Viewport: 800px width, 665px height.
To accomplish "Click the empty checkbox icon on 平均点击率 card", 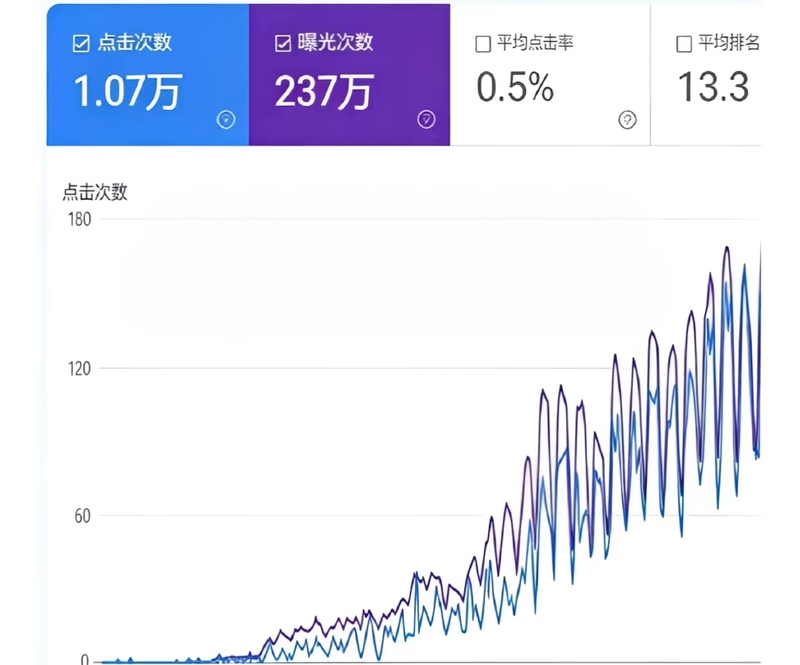I will 482,43.
